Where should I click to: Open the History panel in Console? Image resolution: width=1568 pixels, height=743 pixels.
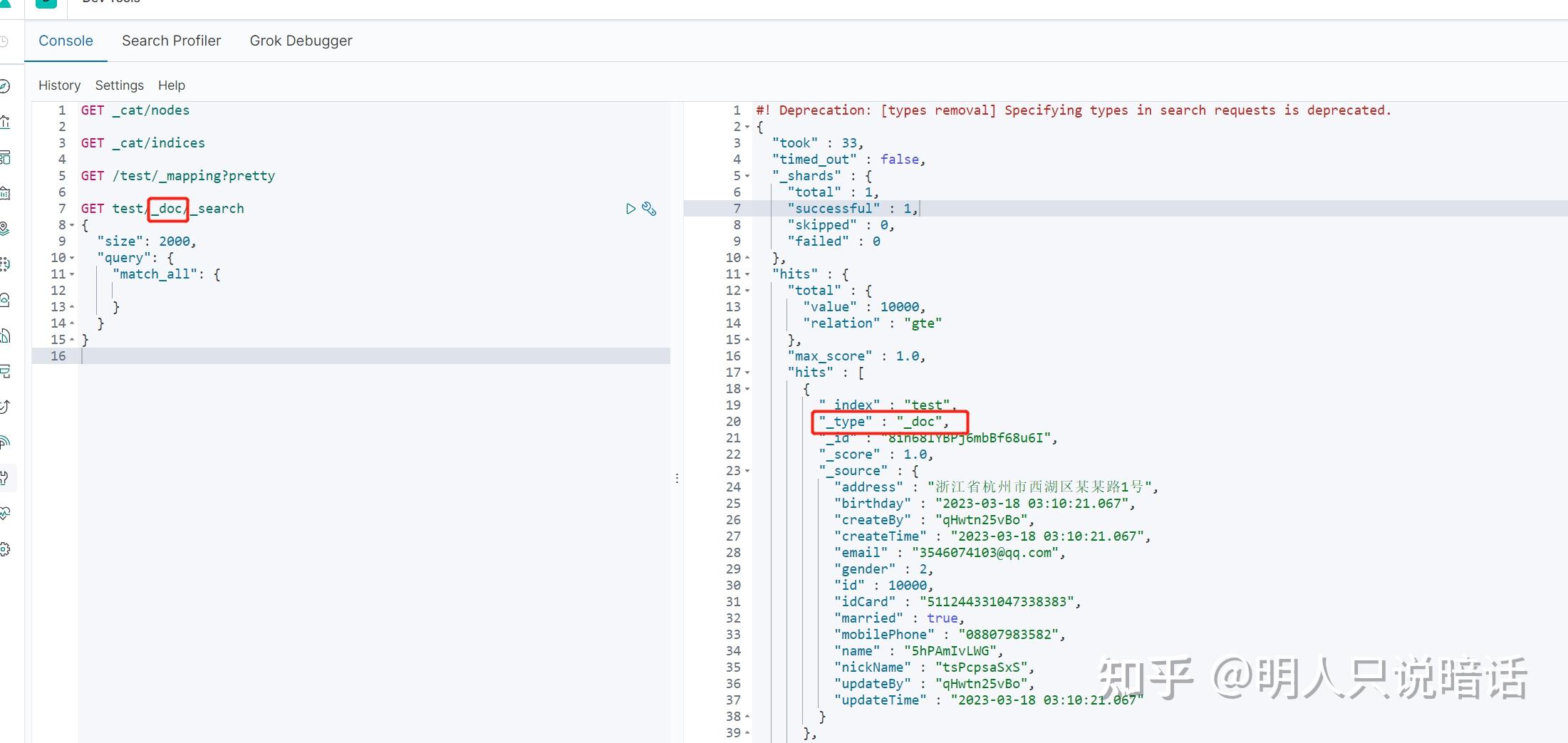[59, 85]
